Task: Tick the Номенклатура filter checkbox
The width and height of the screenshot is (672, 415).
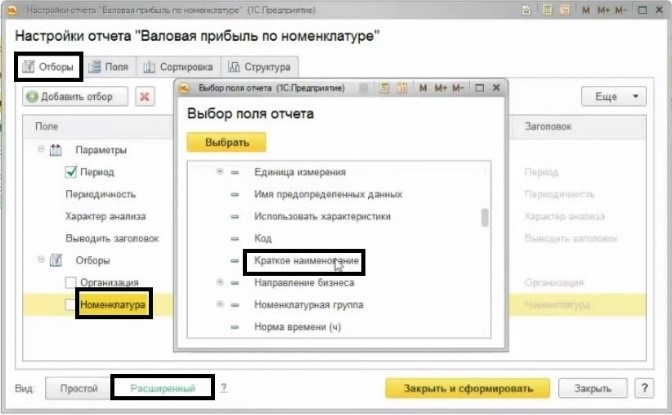Action: 71,304
